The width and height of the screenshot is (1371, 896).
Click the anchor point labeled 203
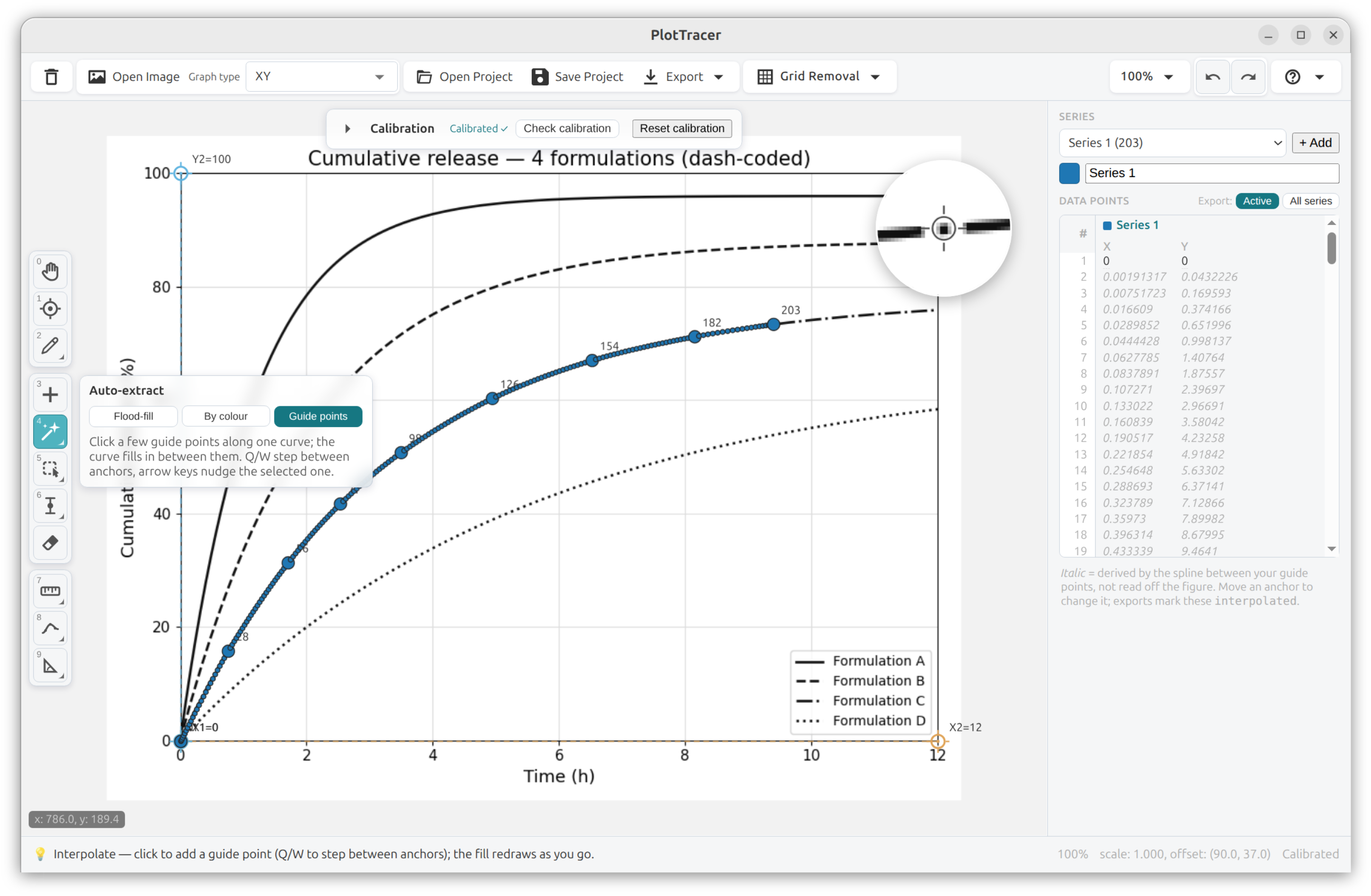click(774, 325)
